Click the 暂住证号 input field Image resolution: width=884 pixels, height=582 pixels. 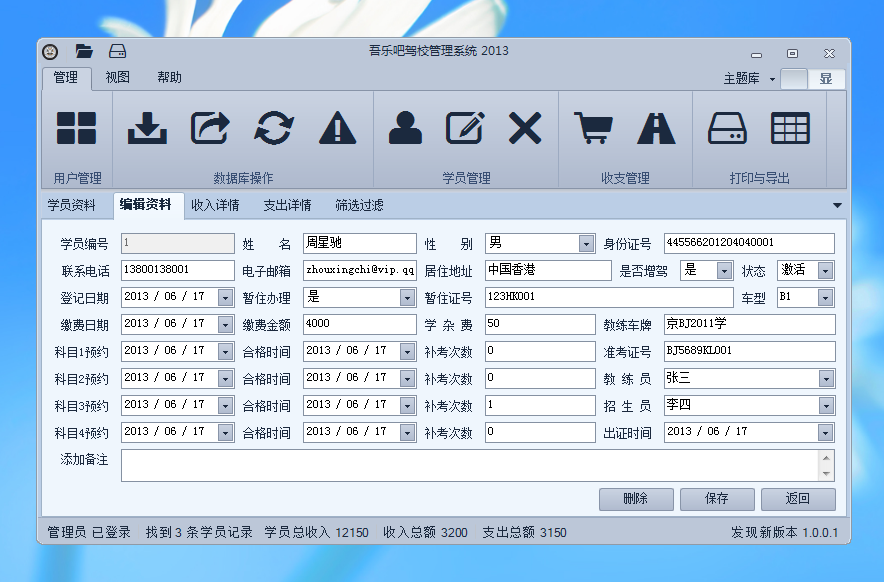click(x=609, y=298)
